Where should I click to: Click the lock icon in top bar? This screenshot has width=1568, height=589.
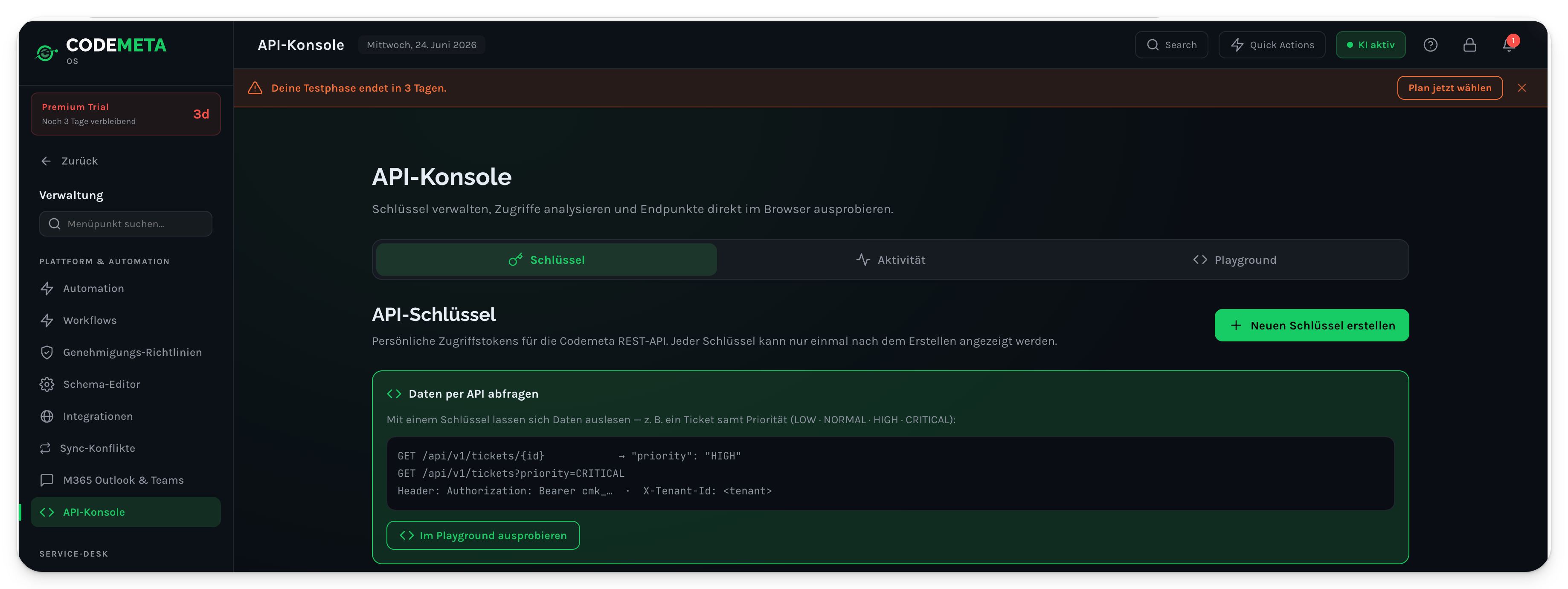[x=1469, y=45]
